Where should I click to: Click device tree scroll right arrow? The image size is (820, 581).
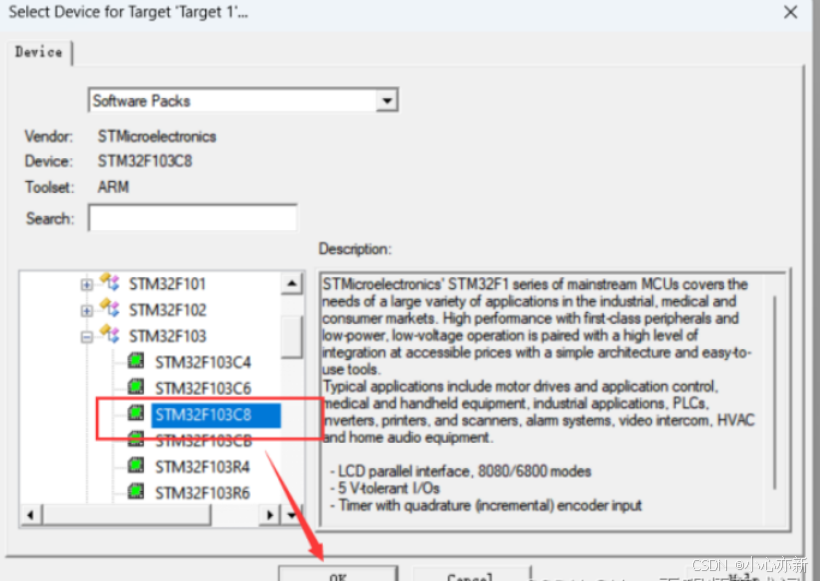[x=270, y=516]
